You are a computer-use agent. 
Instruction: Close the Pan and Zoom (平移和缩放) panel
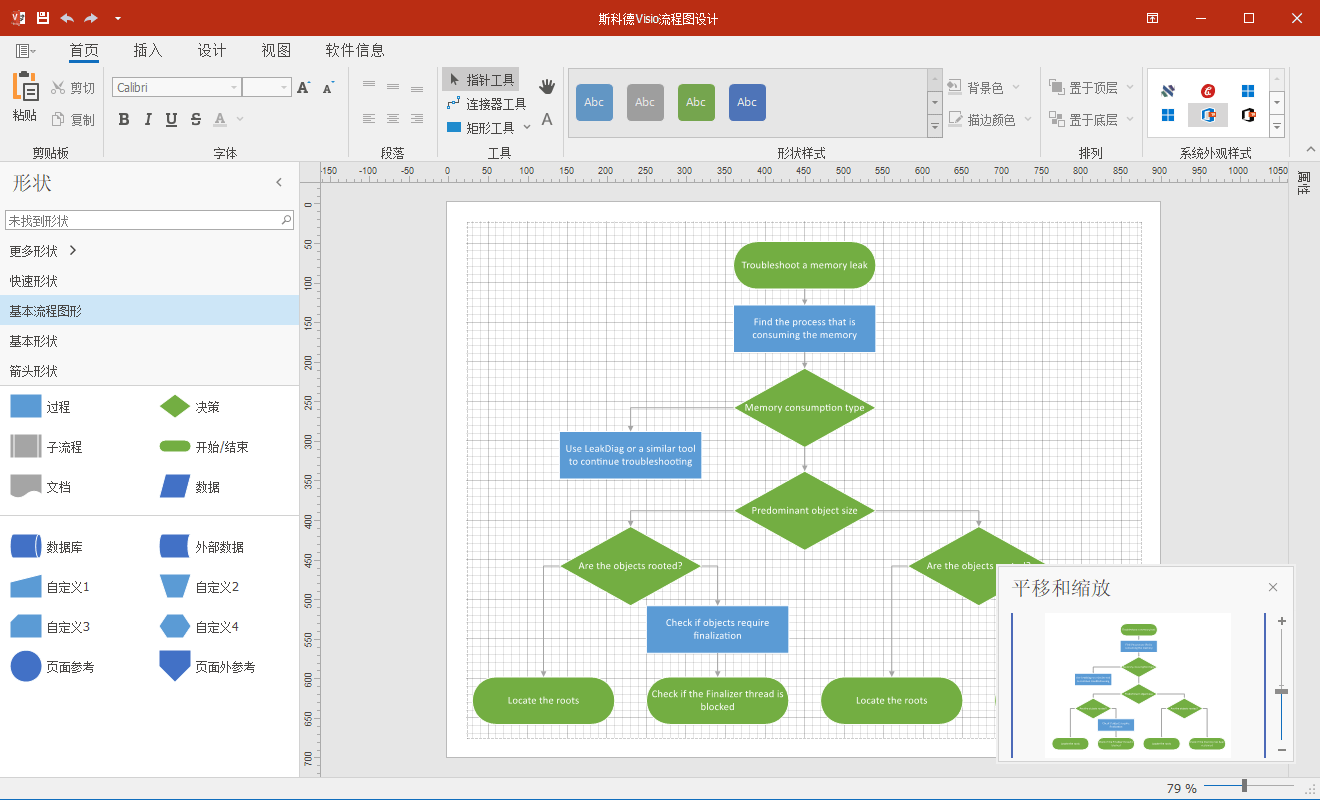point(1273,588)
